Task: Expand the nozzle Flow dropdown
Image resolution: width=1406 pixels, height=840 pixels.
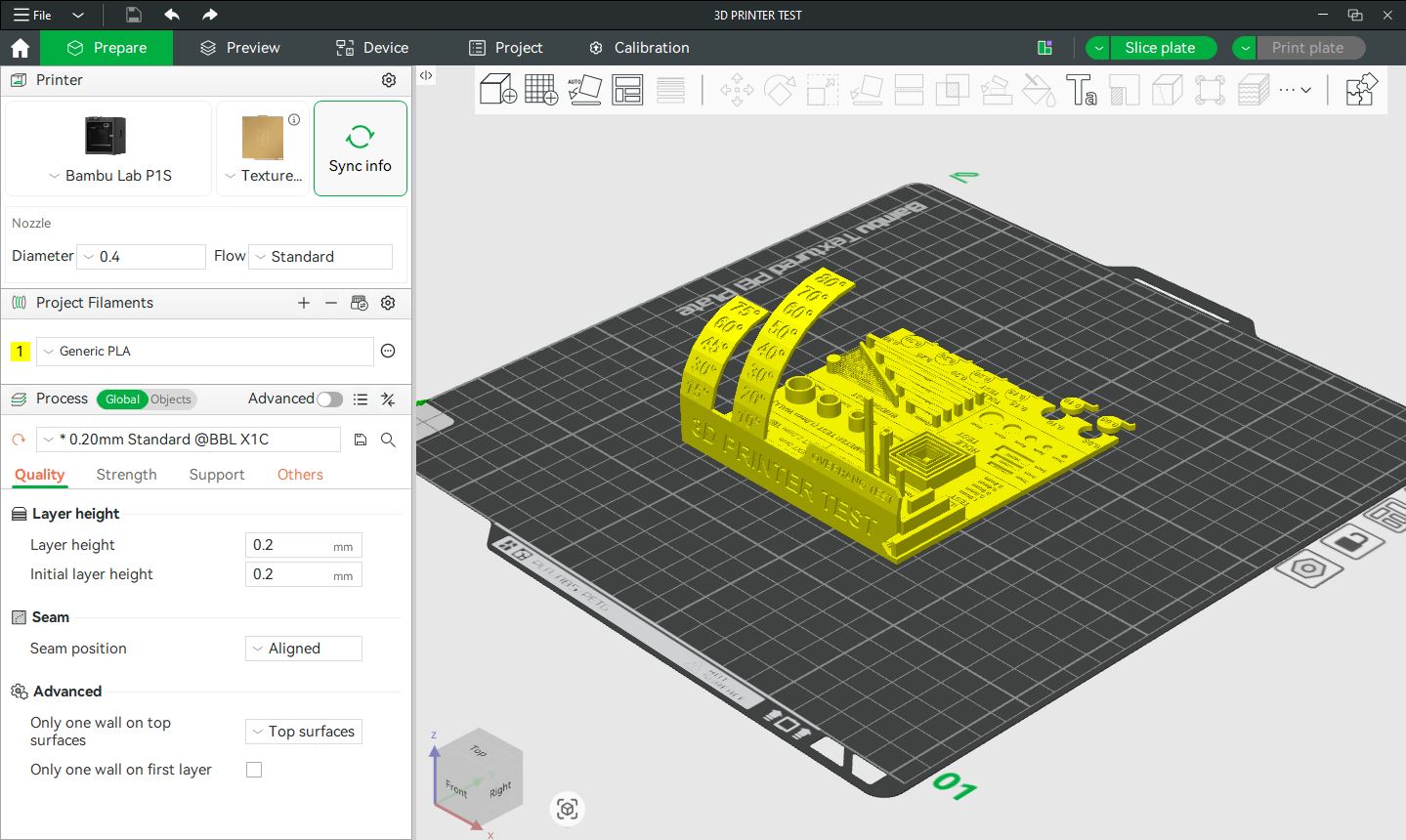Action: (320, 257)
